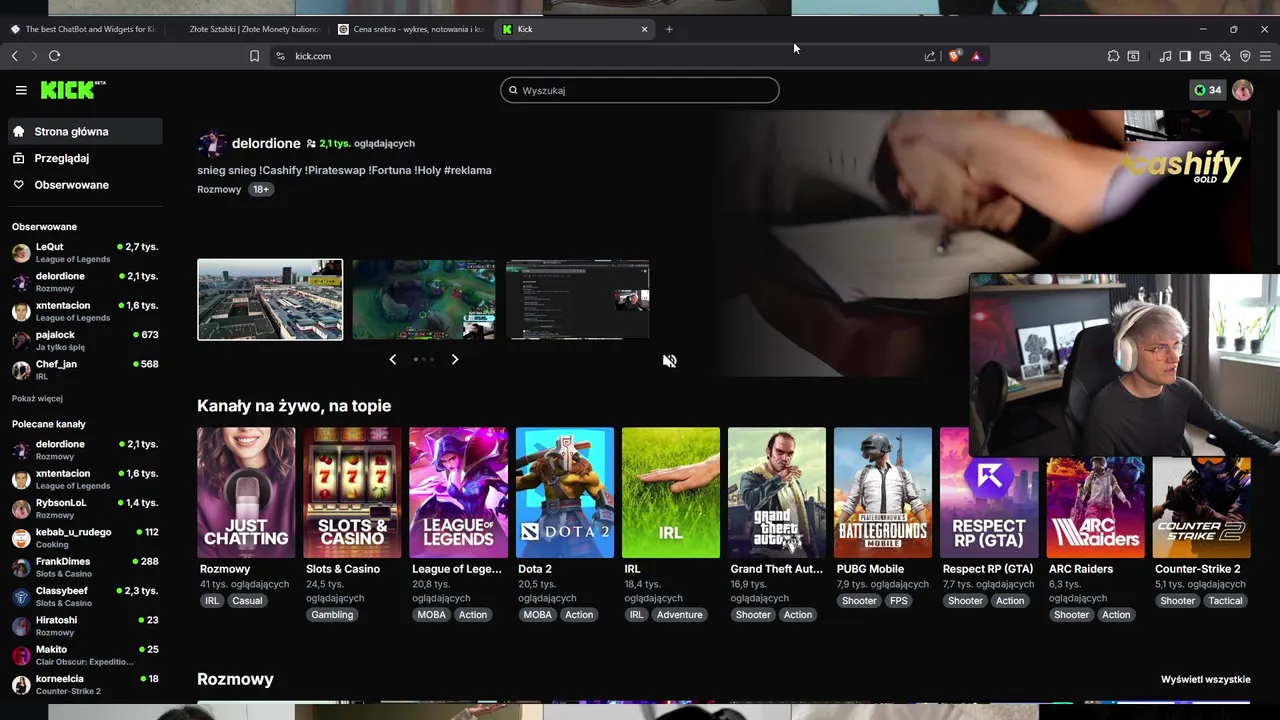The height and width of the screenshot is (720, 1280).
Task: Open the Brave Wallet icon
Action: (x=1205, y=56)
